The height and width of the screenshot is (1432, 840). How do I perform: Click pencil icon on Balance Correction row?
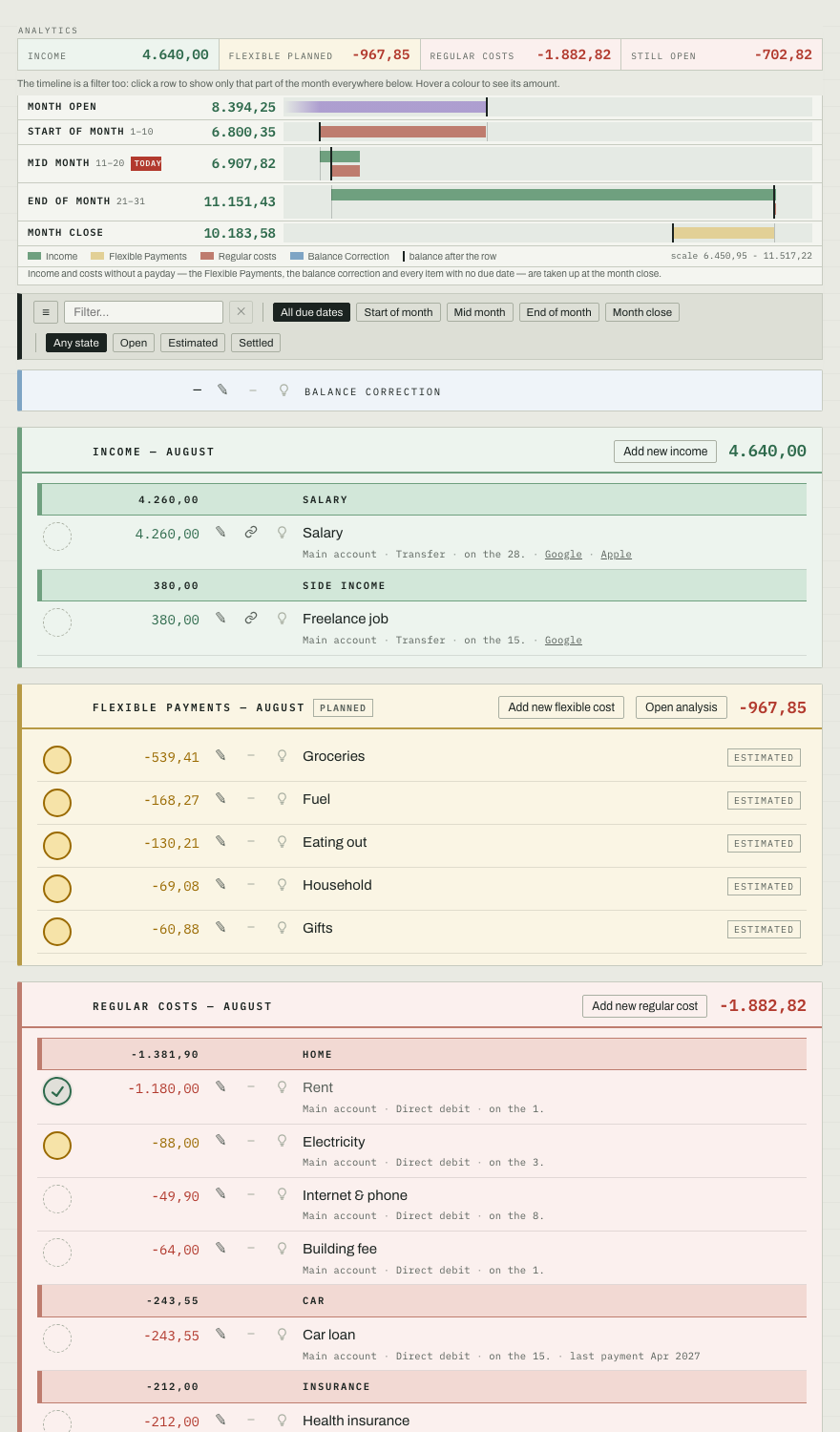(x=222, y=390)
